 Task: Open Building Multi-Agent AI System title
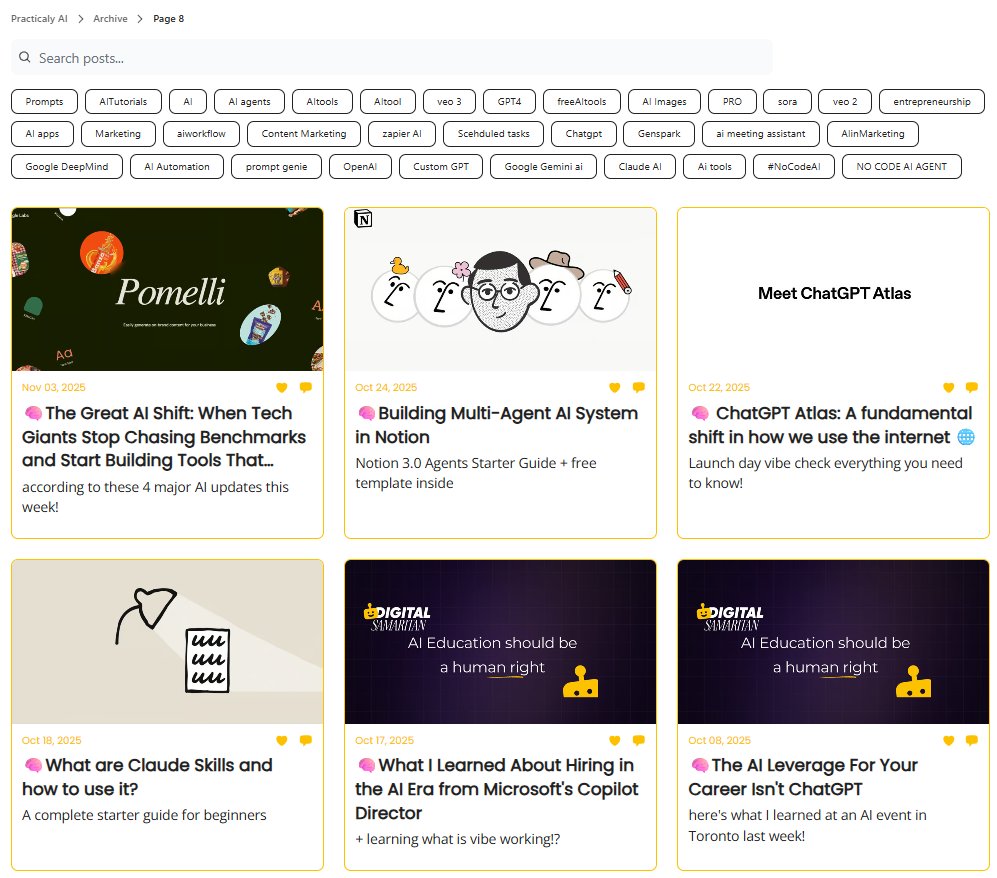click(x=497, y=425)
